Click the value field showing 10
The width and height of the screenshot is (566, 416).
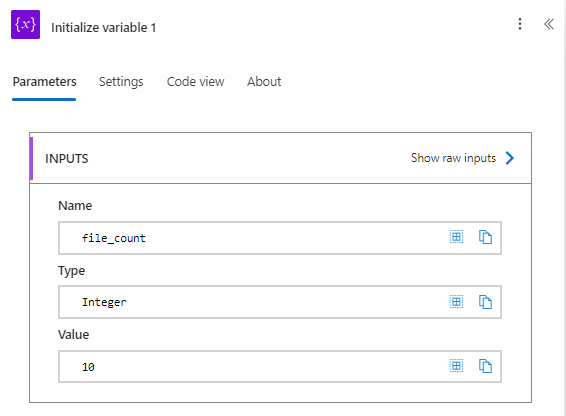(280, 366)
